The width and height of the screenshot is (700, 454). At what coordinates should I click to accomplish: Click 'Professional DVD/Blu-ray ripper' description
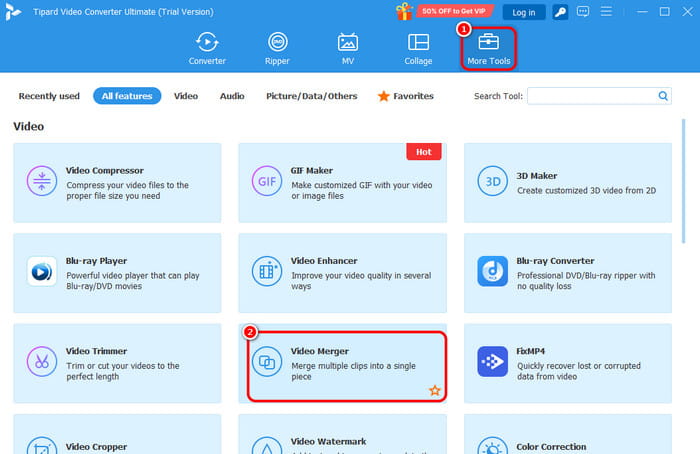click(x=586, y=281)
